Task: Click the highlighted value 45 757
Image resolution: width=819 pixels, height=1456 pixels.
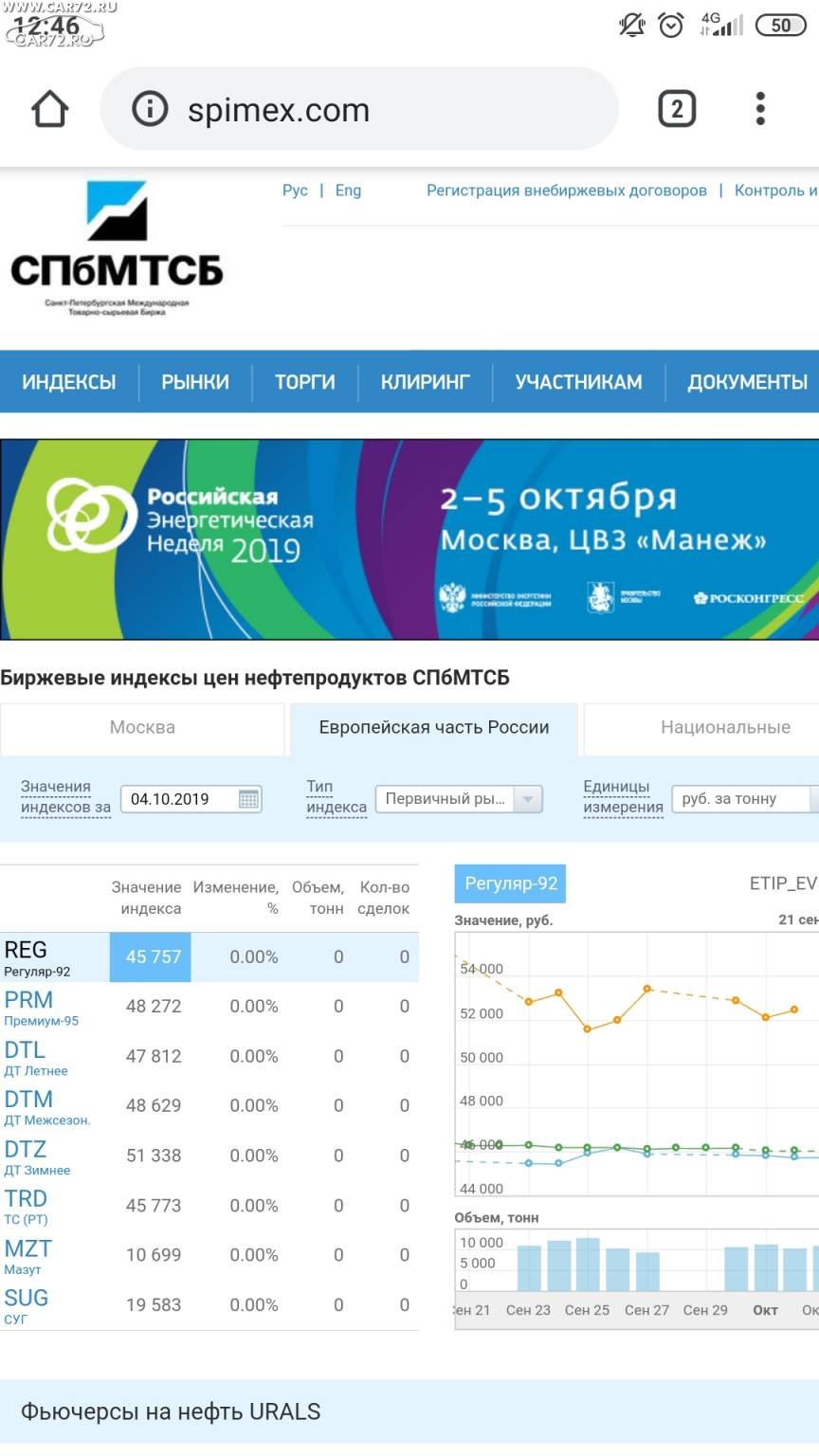Action: coord(152,957)
